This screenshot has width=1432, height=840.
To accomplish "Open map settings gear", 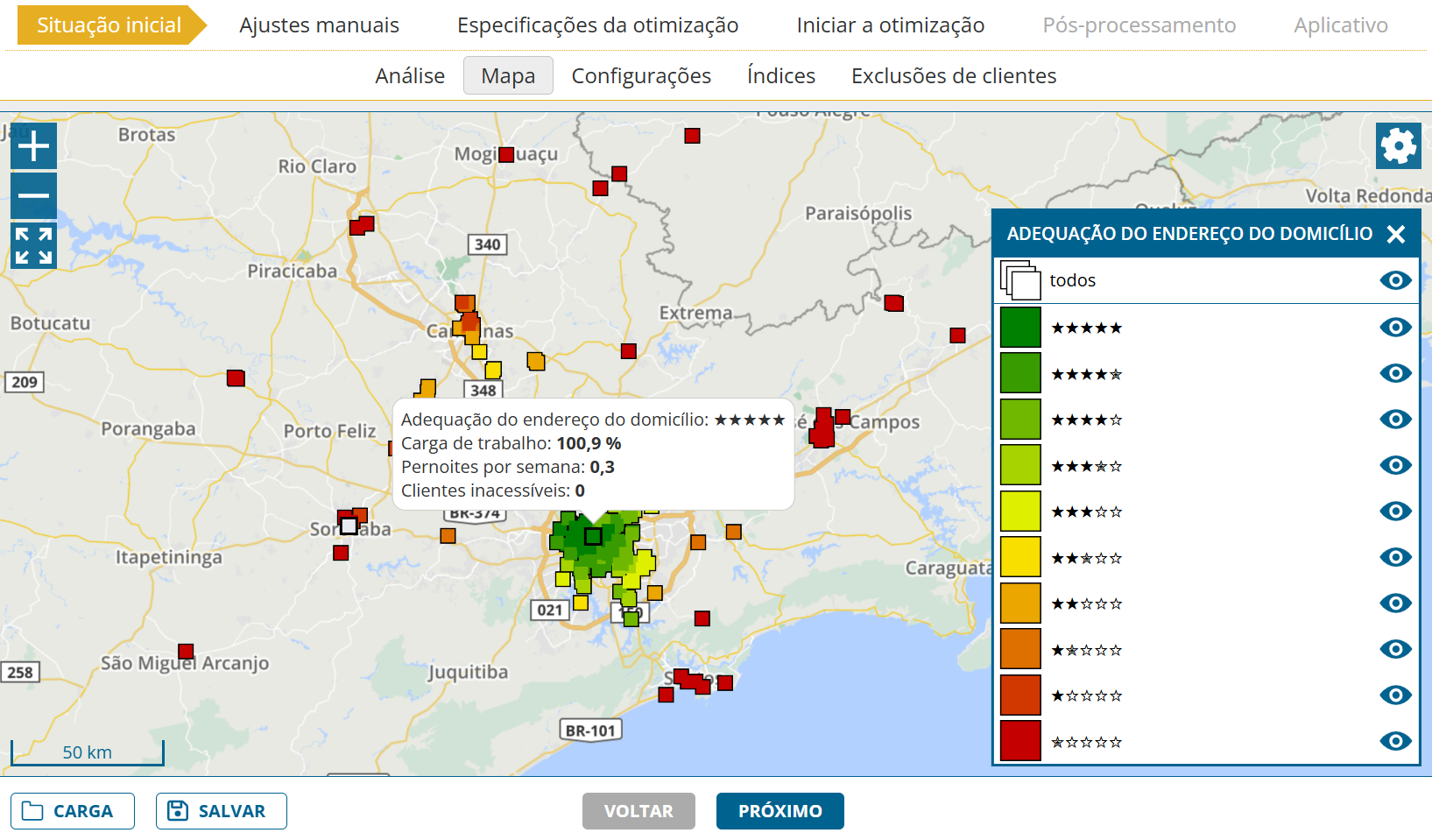I will tap(1398, 145).
